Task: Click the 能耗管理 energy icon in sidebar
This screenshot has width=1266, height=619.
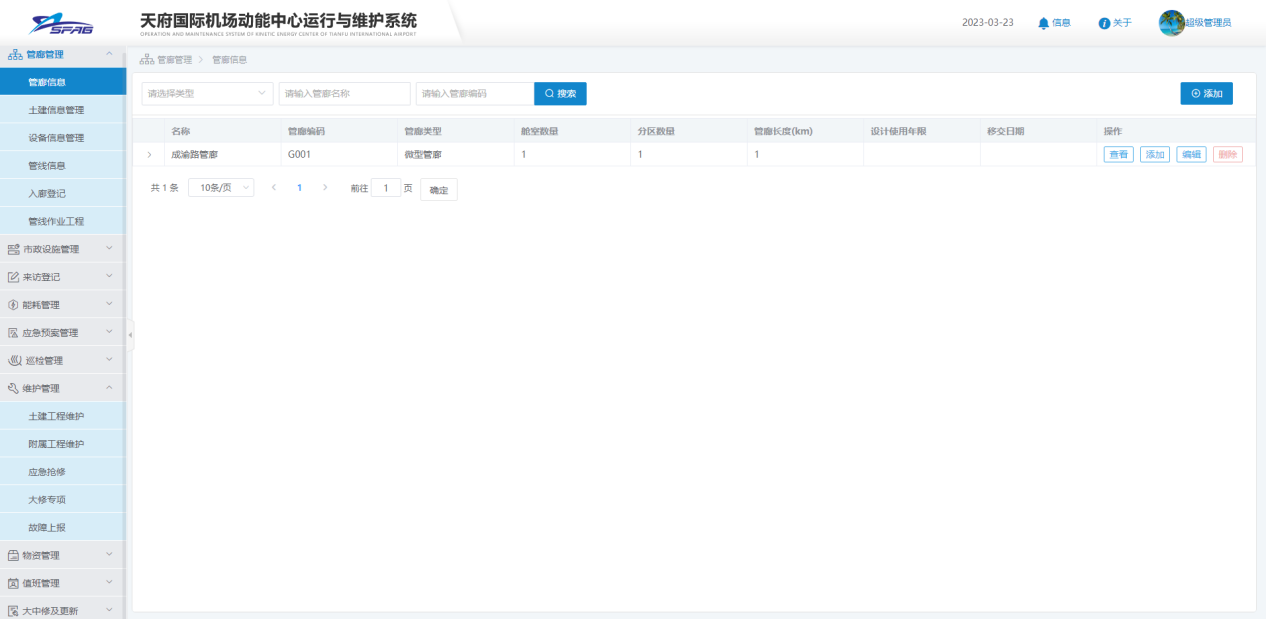Action: pyautogui.click(x=13, y=305)
